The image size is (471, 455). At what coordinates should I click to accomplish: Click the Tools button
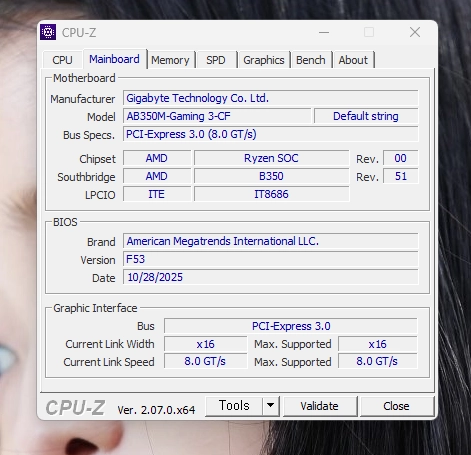[x=234, y=406]
